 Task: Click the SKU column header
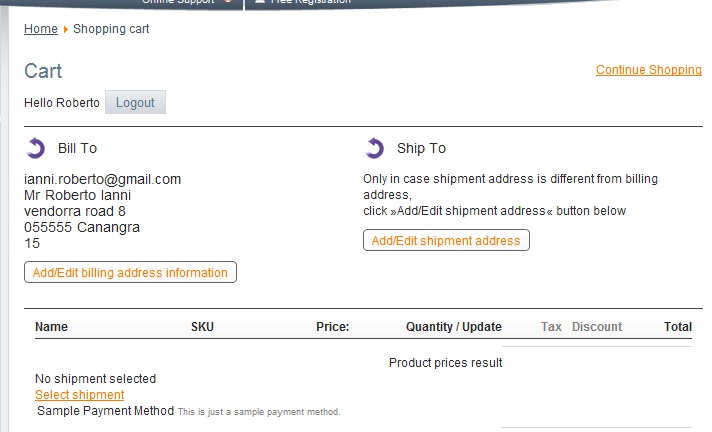pos(202,327)
